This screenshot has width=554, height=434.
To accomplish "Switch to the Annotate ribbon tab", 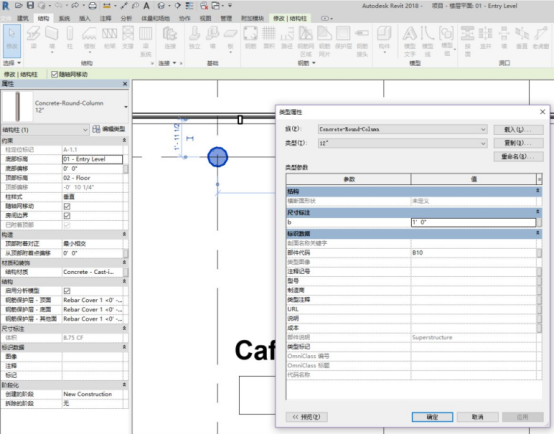I will pos(105,18).
